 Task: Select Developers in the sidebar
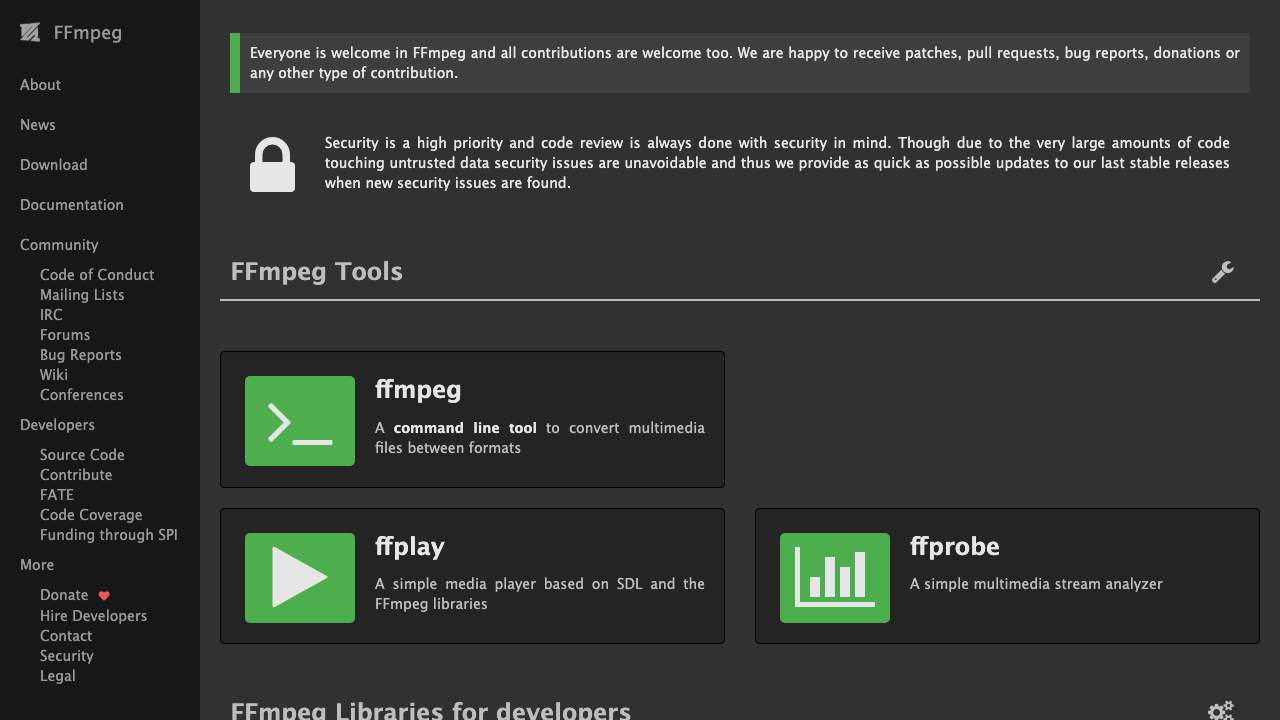coord(57,425)
